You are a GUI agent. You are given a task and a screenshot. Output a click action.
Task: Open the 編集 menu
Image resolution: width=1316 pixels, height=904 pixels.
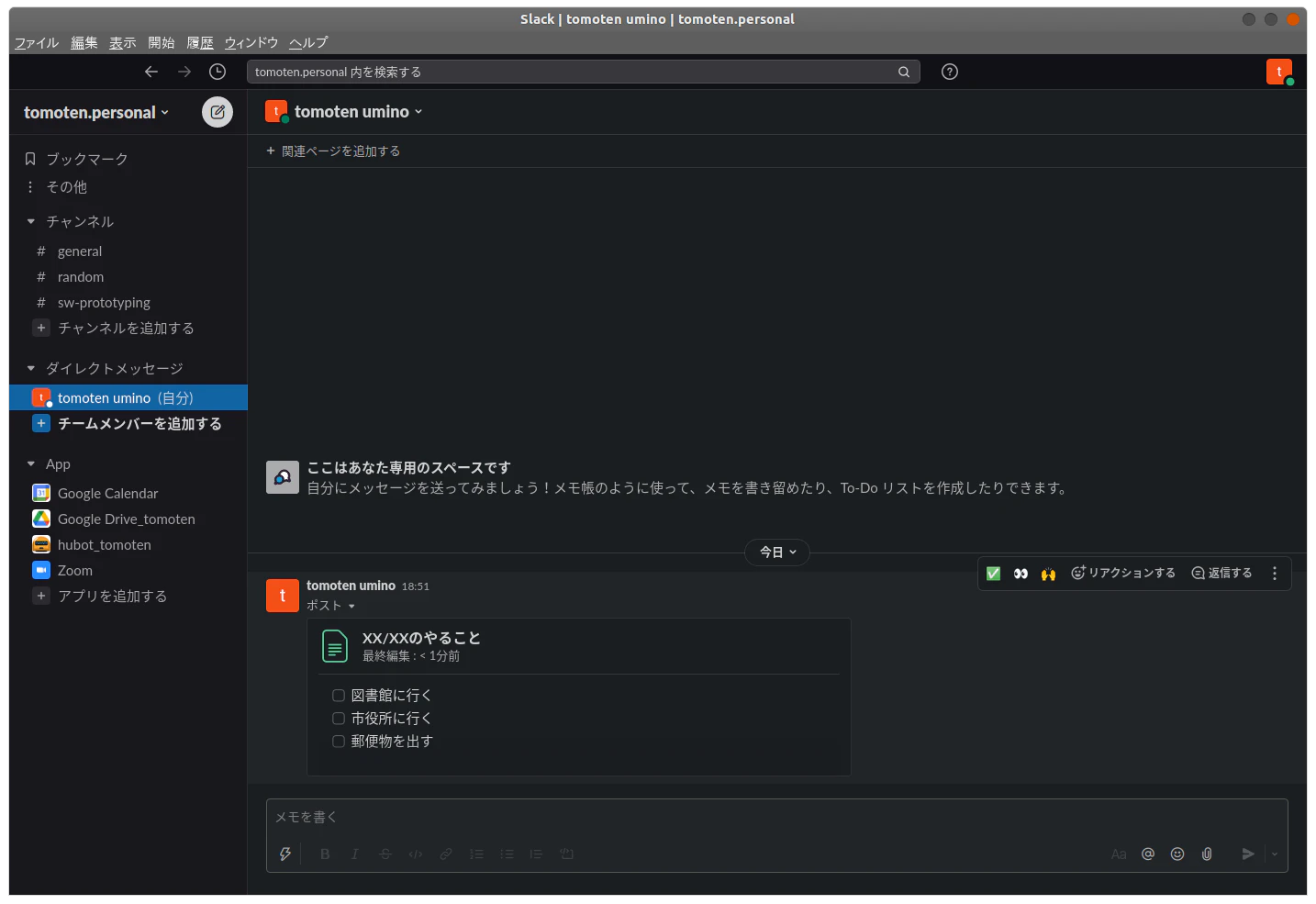click(x=84, y=42)
